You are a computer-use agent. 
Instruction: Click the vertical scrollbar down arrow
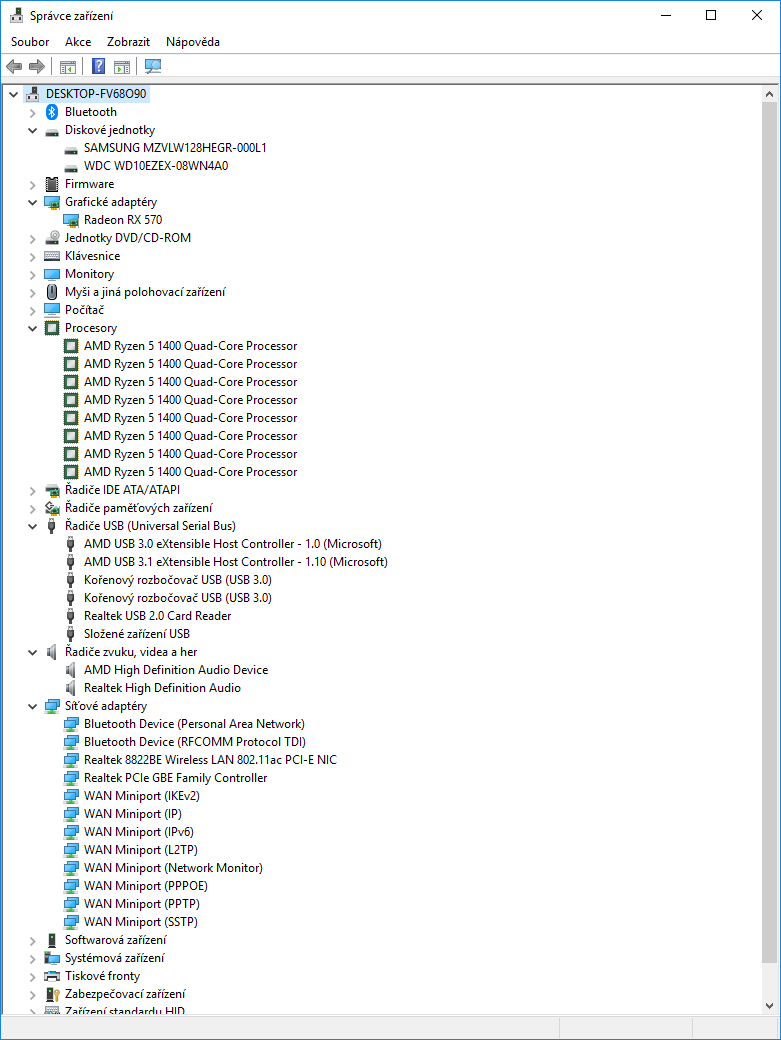[x=770, y=1005]
